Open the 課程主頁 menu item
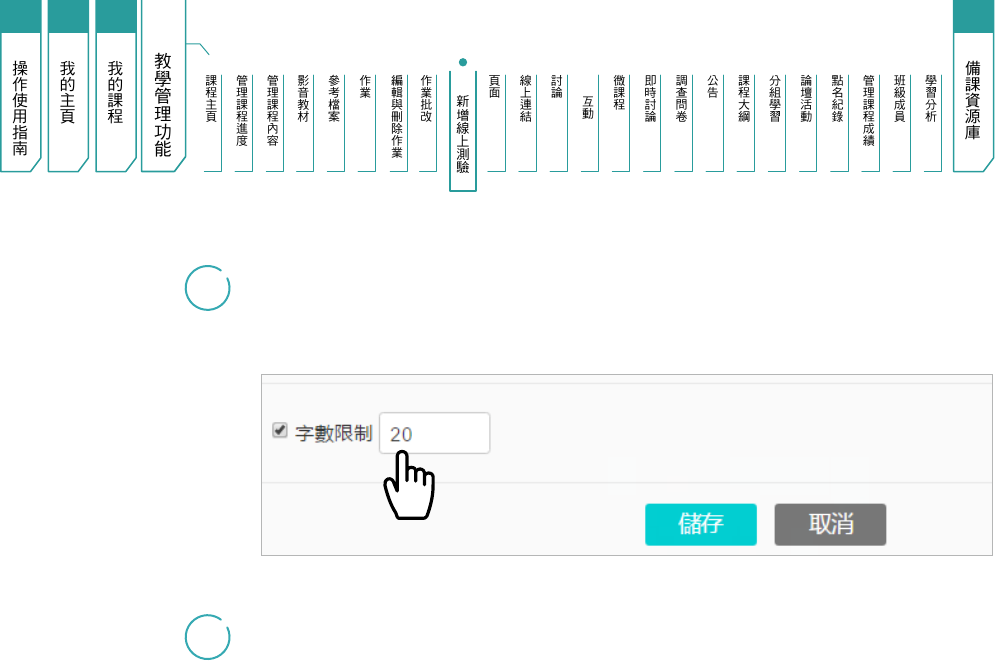The height and width of the screenshot is (661, 995). 211,98
